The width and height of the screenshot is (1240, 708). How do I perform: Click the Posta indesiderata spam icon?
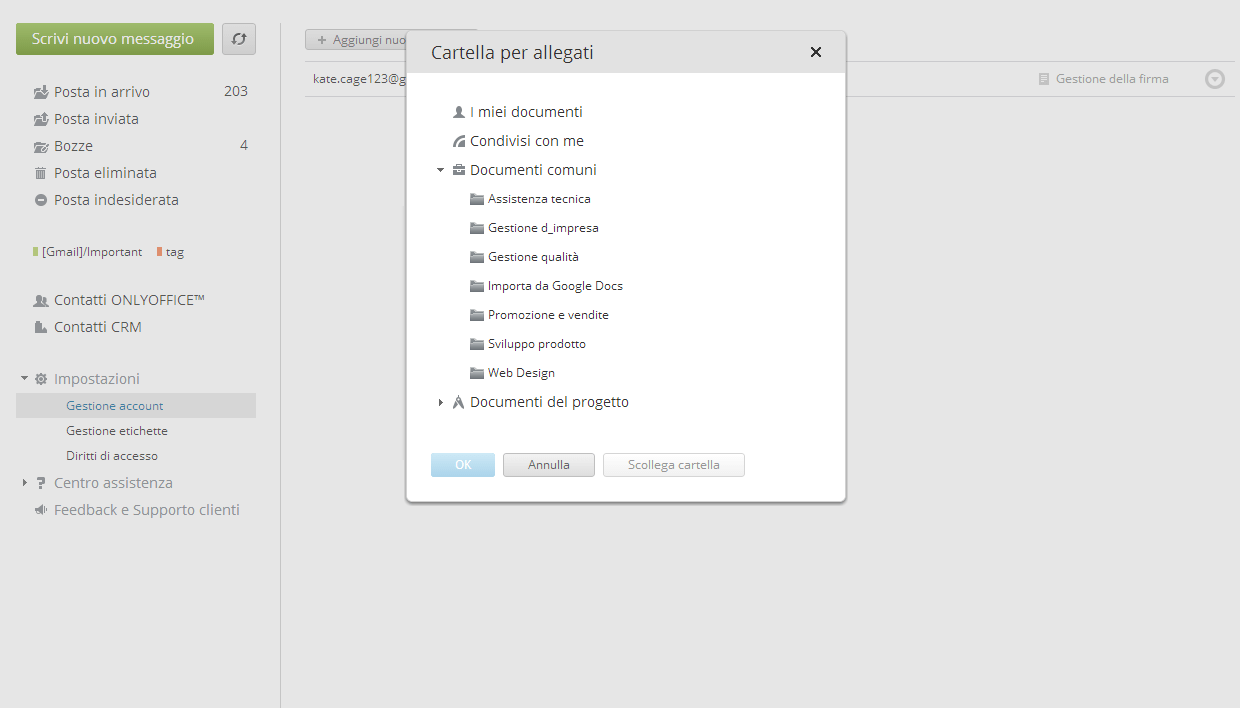point(41,200)
